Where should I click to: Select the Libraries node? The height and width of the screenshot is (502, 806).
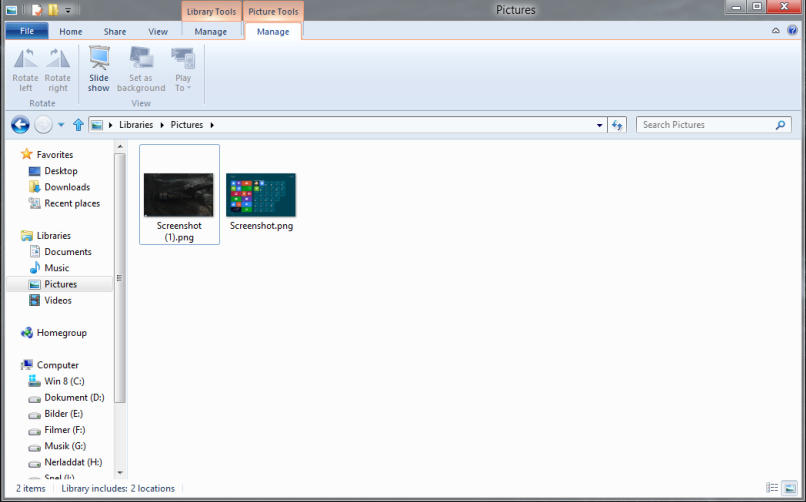[53, 236]
